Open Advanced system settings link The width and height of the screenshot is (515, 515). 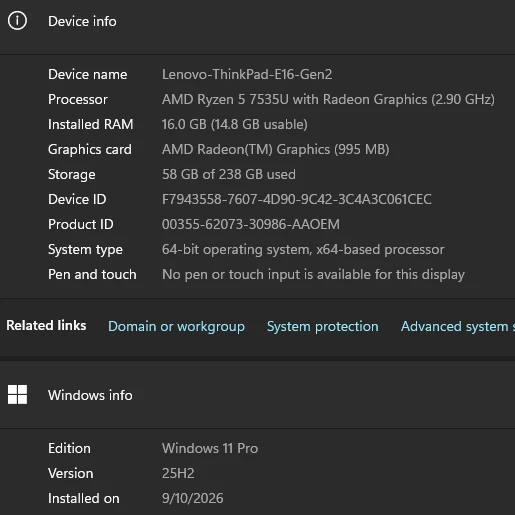458,326
